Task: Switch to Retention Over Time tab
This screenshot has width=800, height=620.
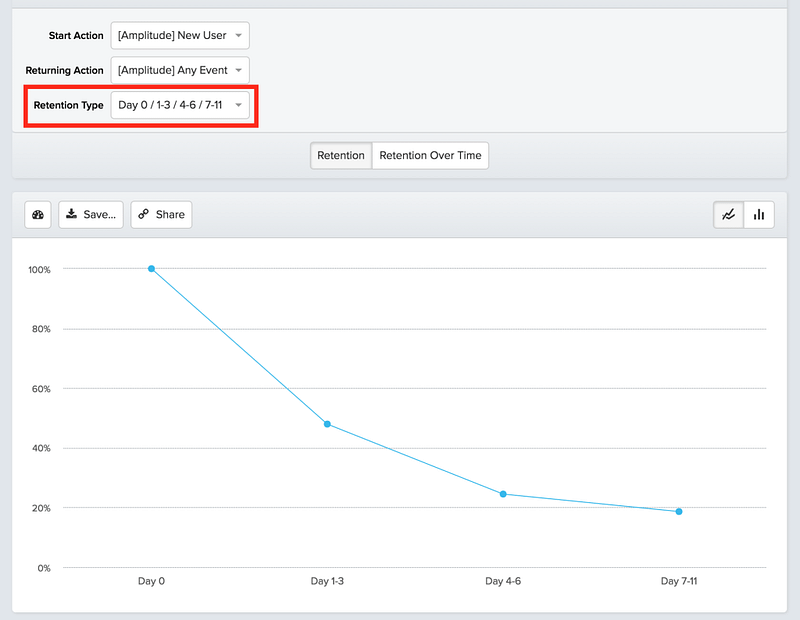Action: pos(430,156)
